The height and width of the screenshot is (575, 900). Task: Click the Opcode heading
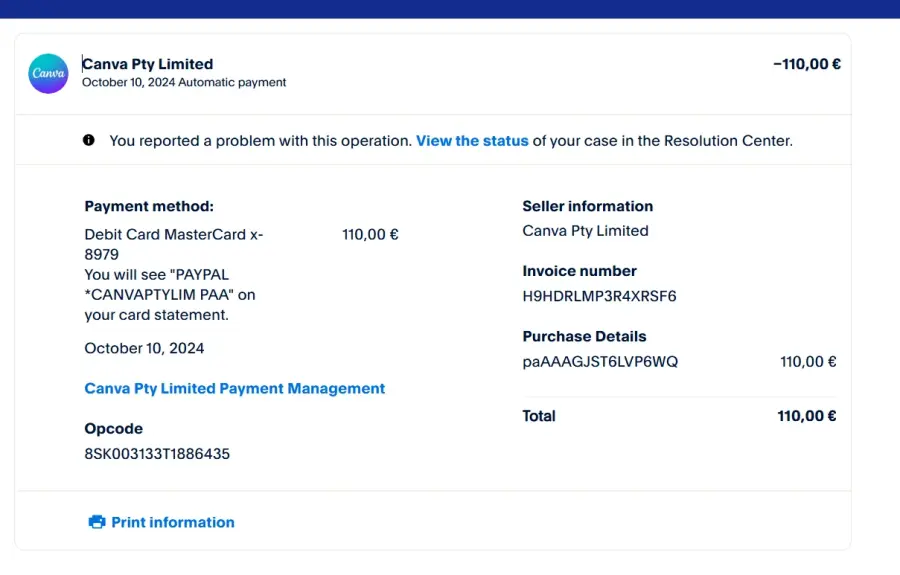pos(114,429)
